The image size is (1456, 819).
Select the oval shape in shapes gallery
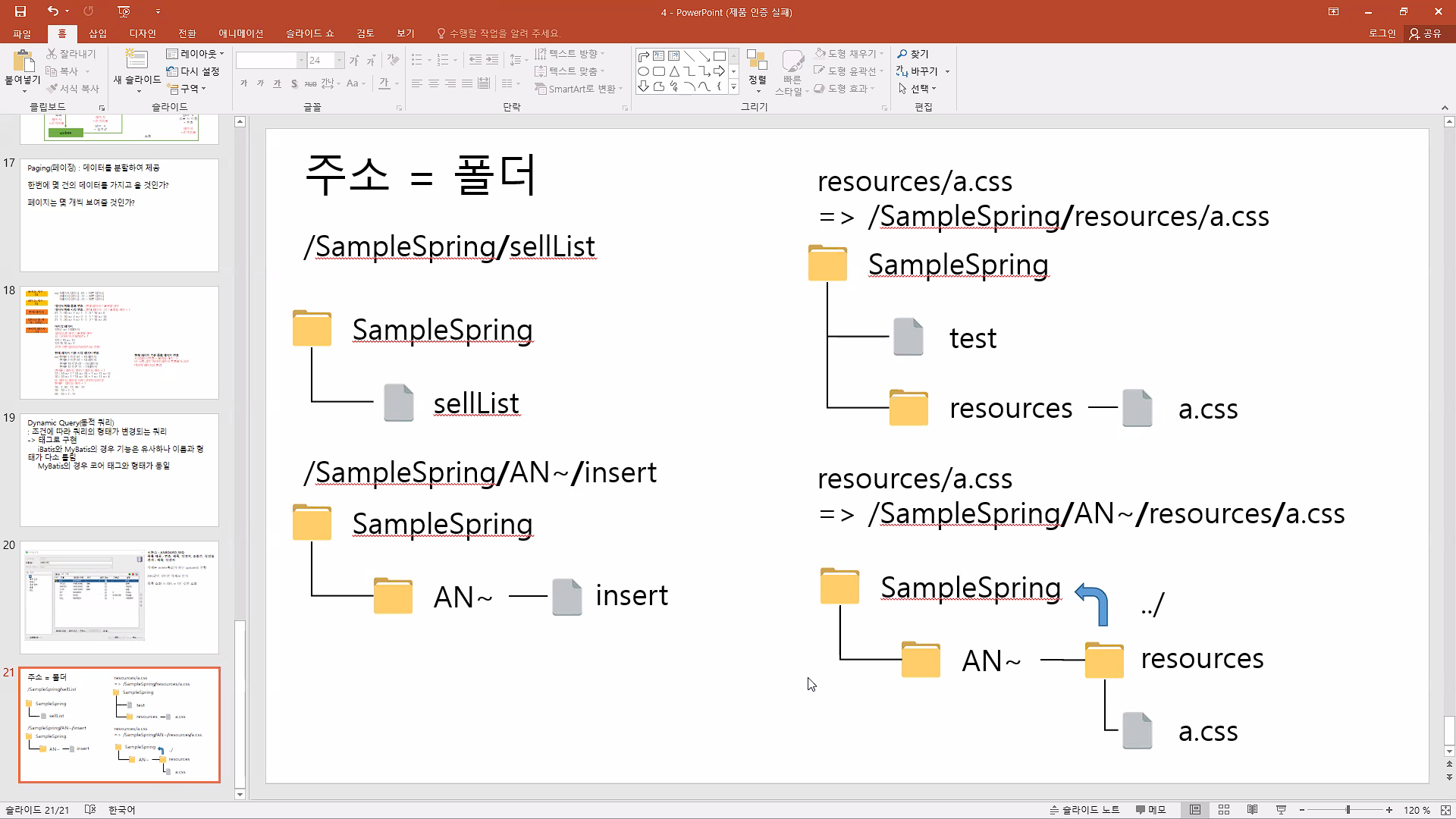(x=643, y=71)
